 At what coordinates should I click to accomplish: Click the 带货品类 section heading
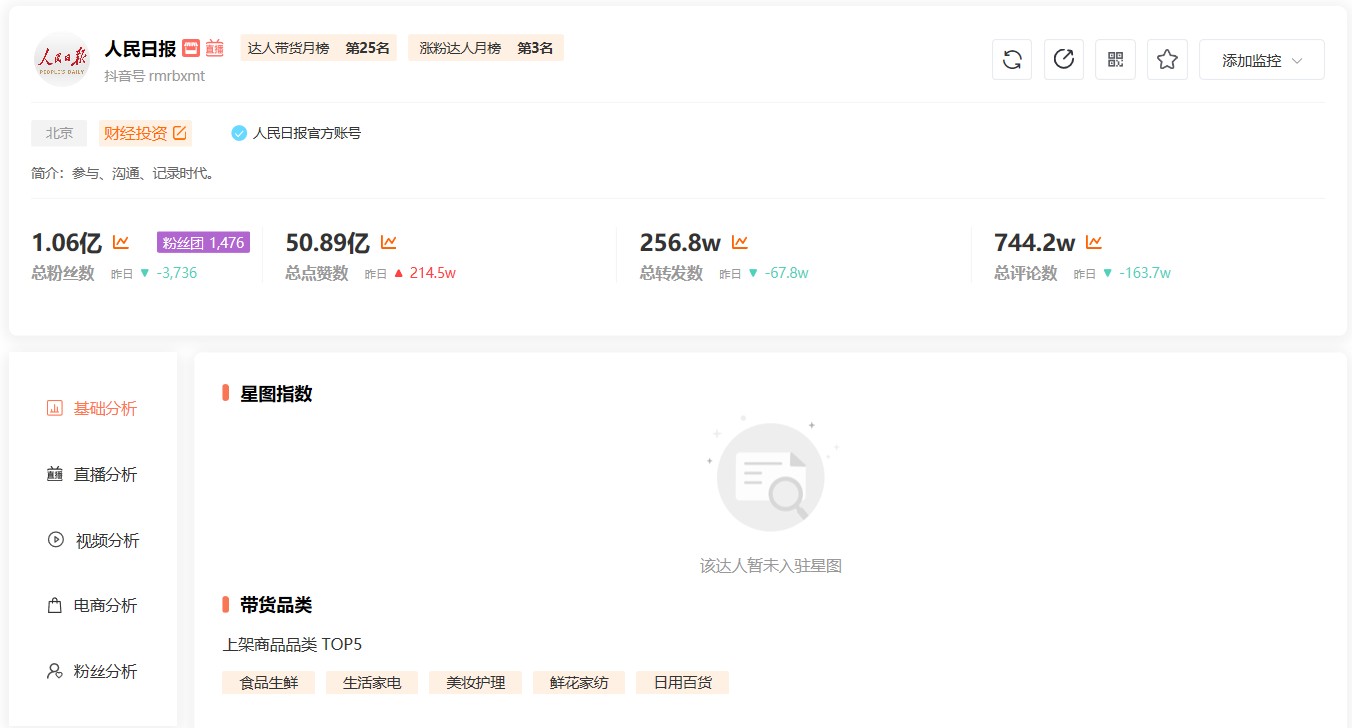point(276,605)
